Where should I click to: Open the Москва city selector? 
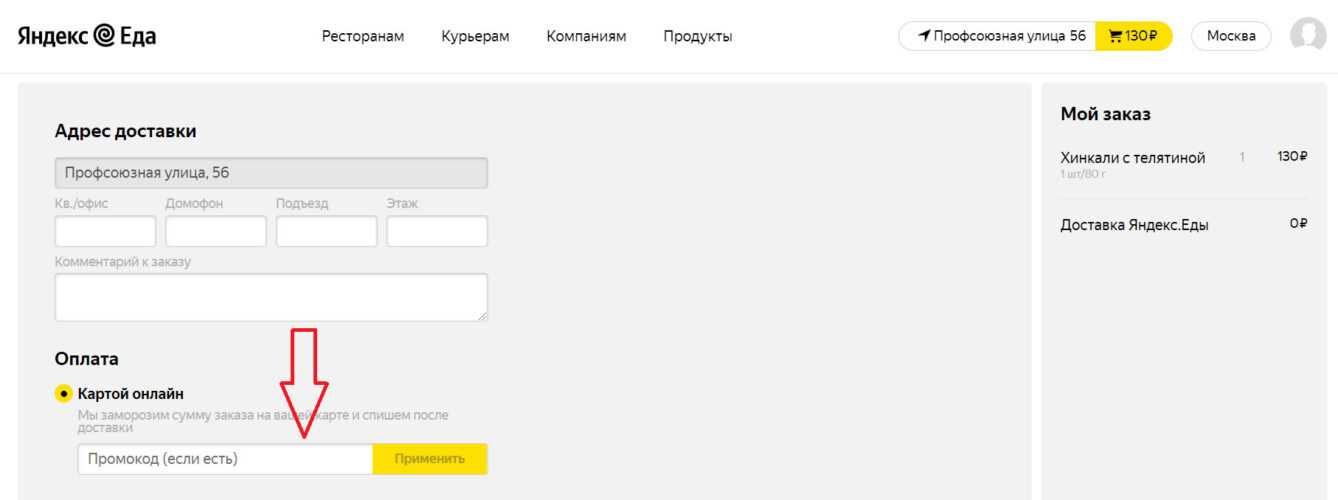pyautogui.click(x=1230, y=36)
